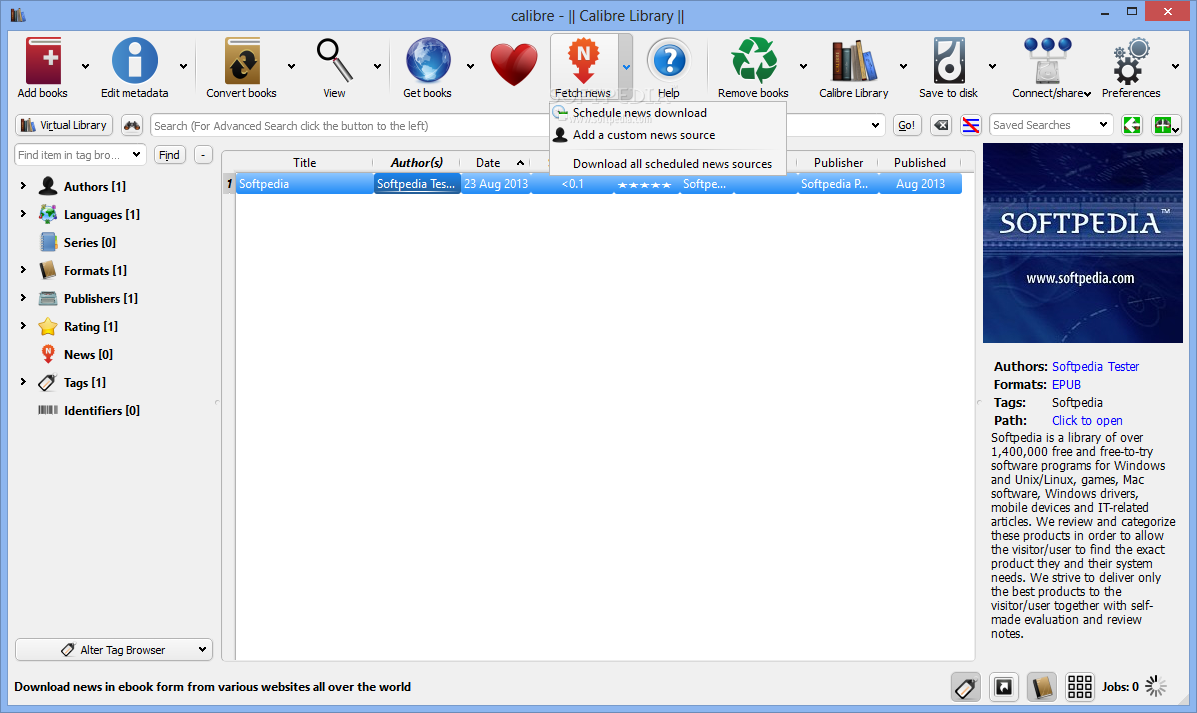Toggle the Book Details status bar icon

(x=1041, y=687)
